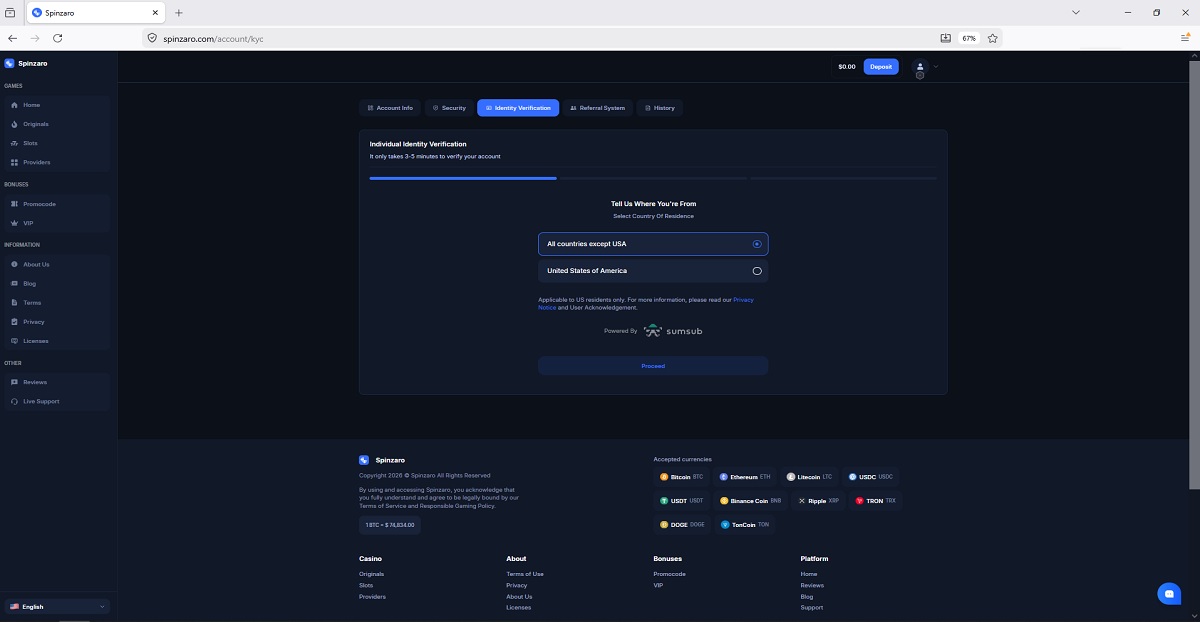Expand the user profile avatar menu
Screen dimensions: 1200x622
[921, 67]
